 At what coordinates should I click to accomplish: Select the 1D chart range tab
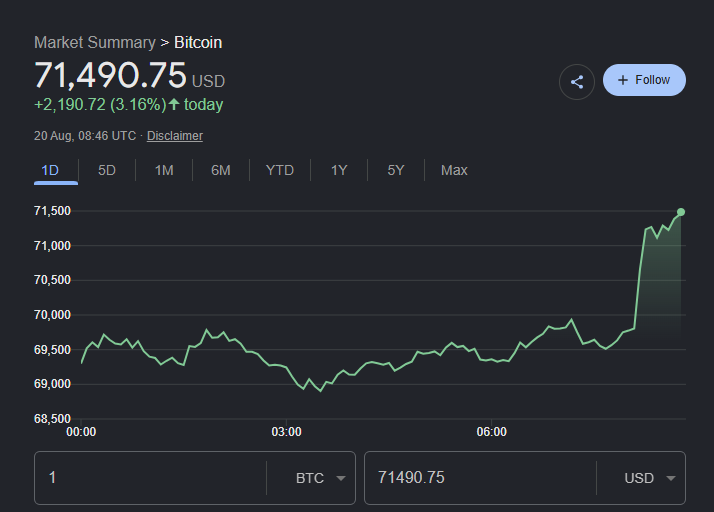point(50,170)
